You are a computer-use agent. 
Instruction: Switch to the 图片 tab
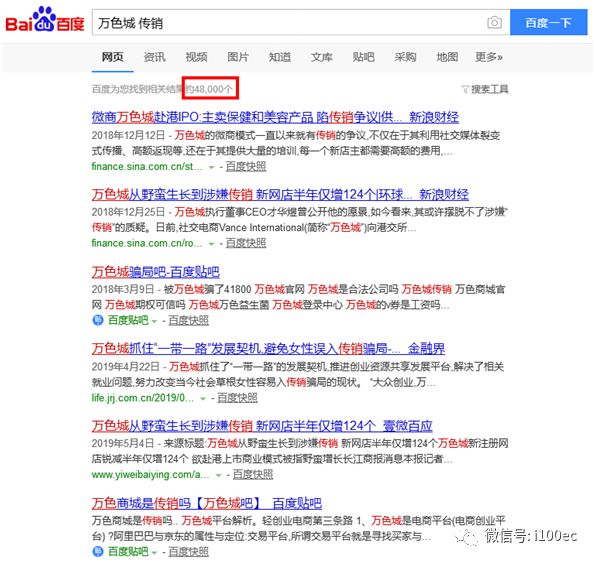coord(238,57)
